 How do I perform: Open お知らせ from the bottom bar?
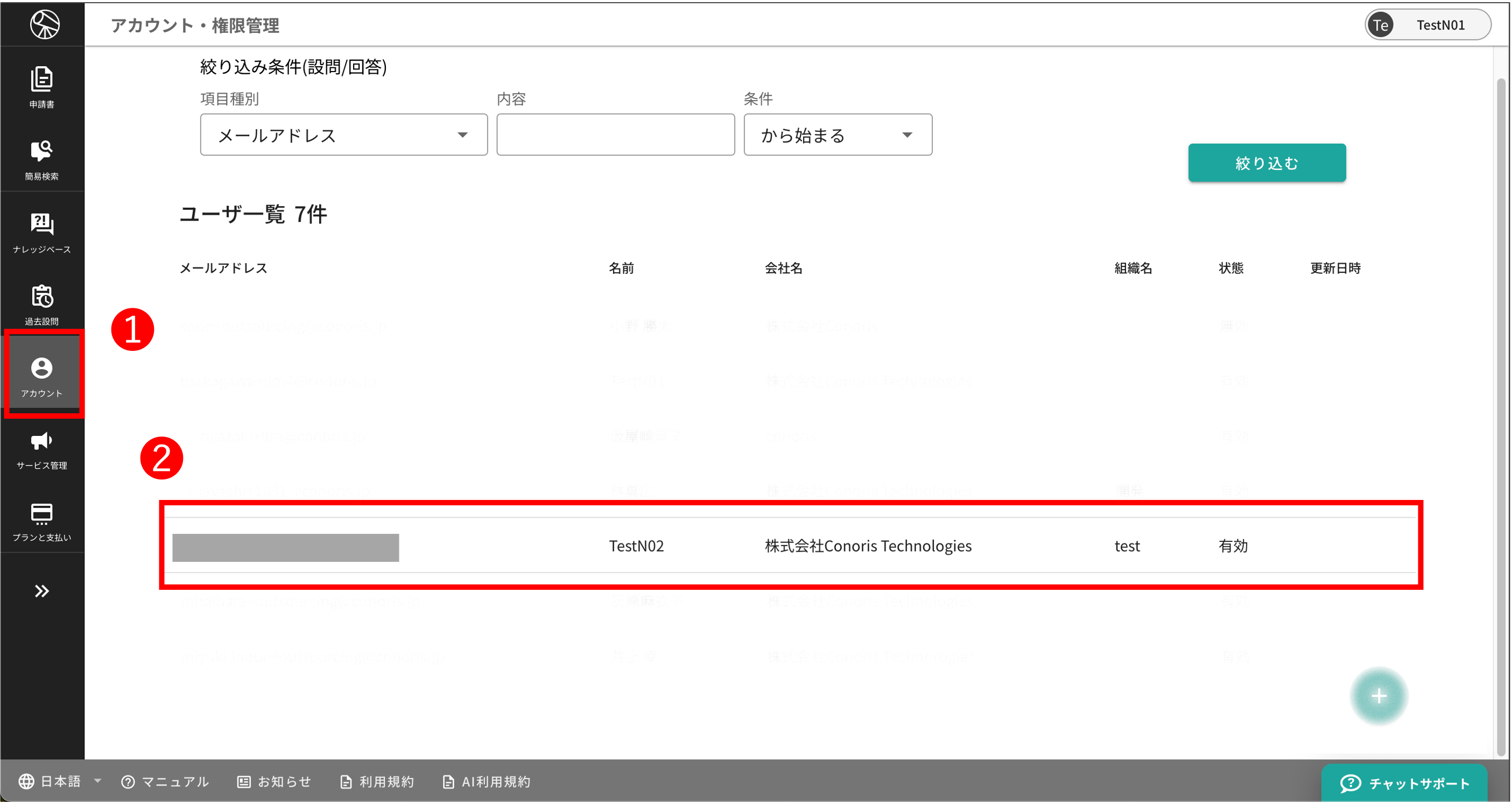(273, 781)
